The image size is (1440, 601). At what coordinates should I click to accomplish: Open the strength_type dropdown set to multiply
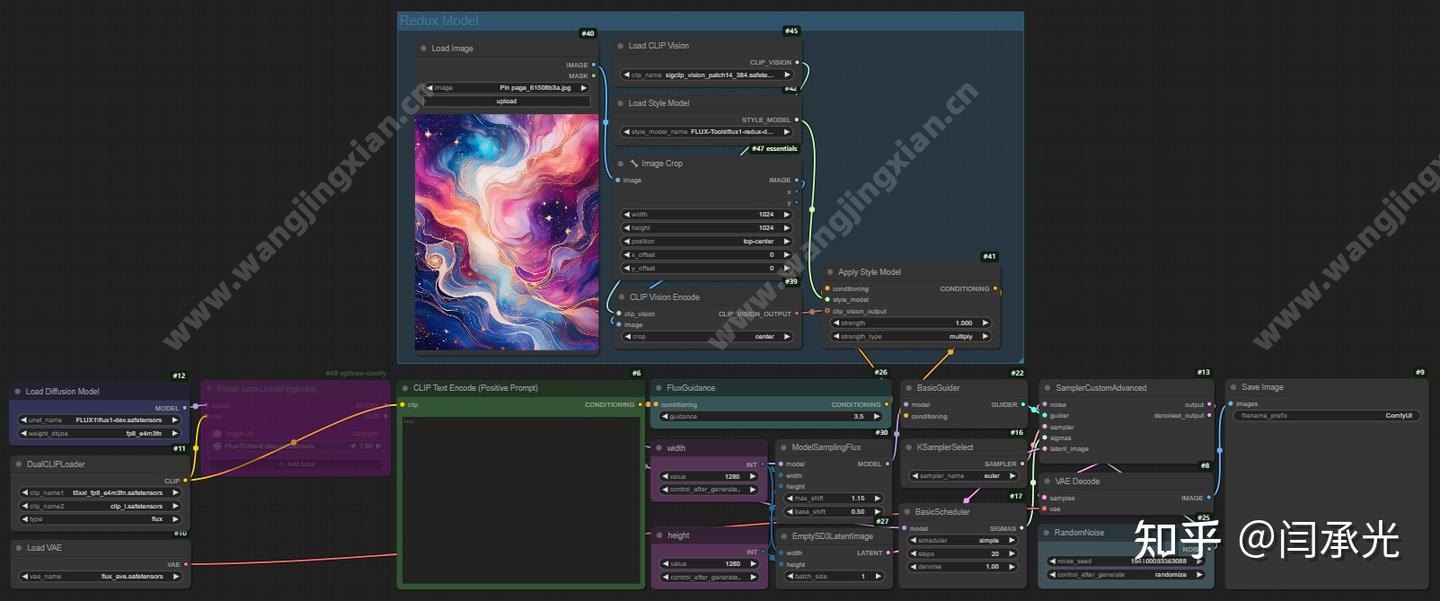click(x=911, y=337)
